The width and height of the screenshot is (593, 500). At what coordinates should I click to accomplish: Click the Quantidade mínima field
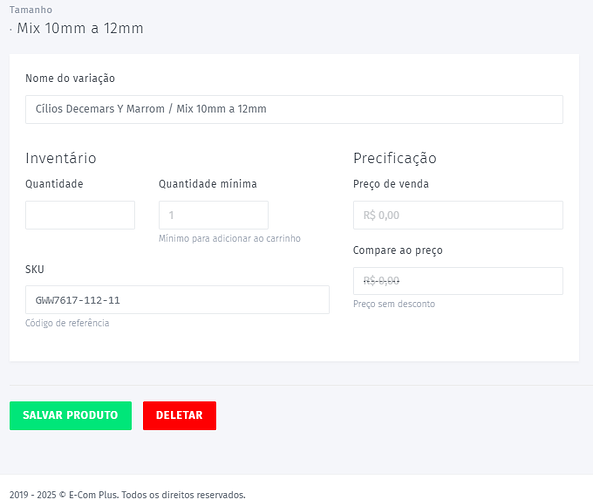(x=214, y=215)
